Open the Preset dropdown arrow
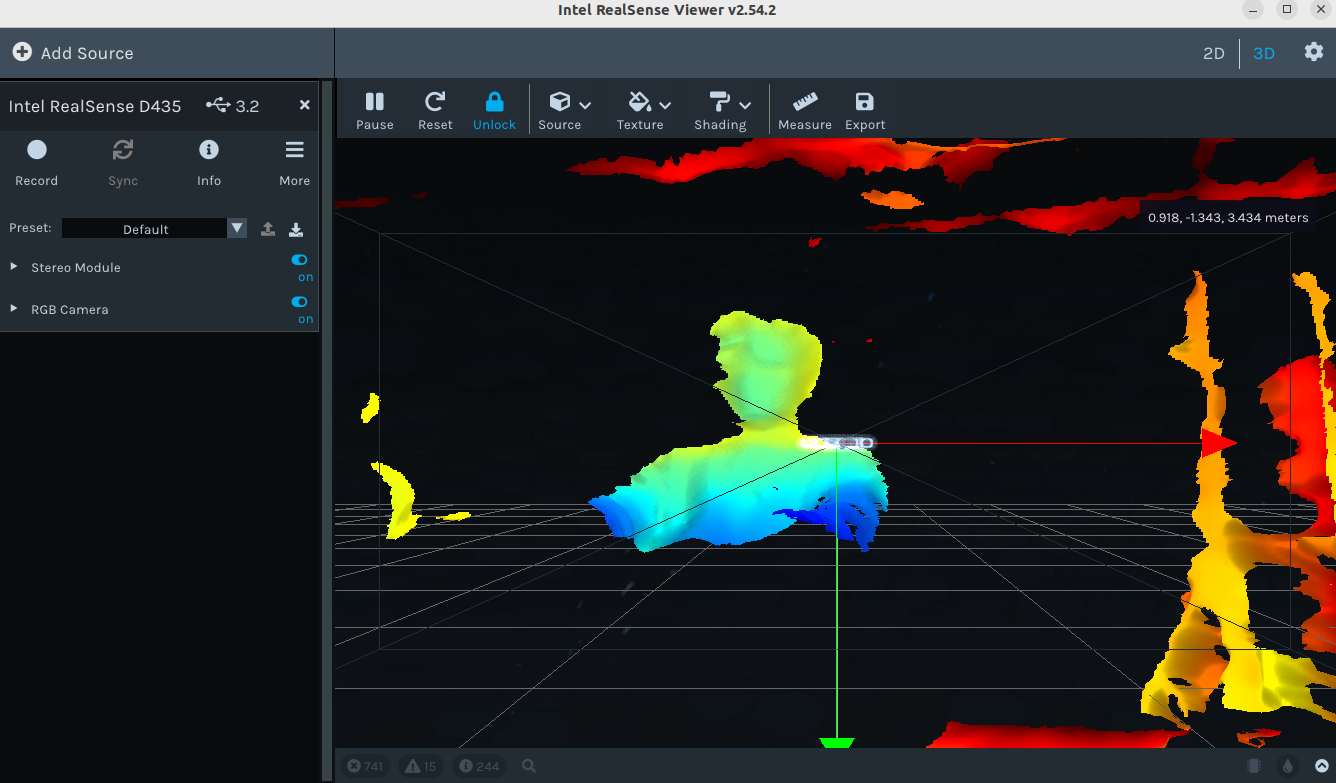Image resolution: width=1336 pixels, height=783 pixels. pyautogui.click(x=237, y=228)
